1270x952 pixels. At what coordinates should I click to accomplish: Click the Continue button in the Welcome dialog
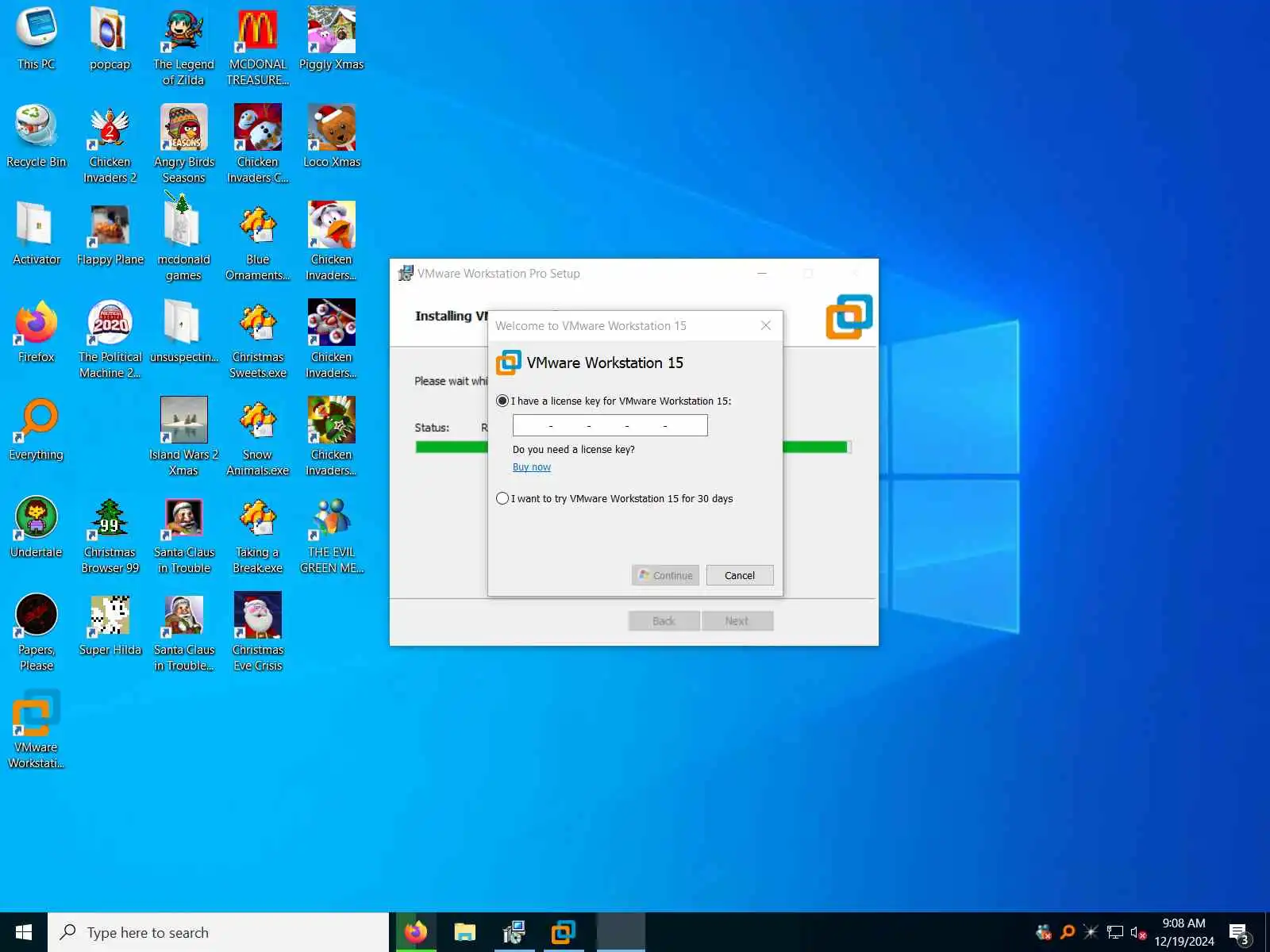(x=665, y=575)
